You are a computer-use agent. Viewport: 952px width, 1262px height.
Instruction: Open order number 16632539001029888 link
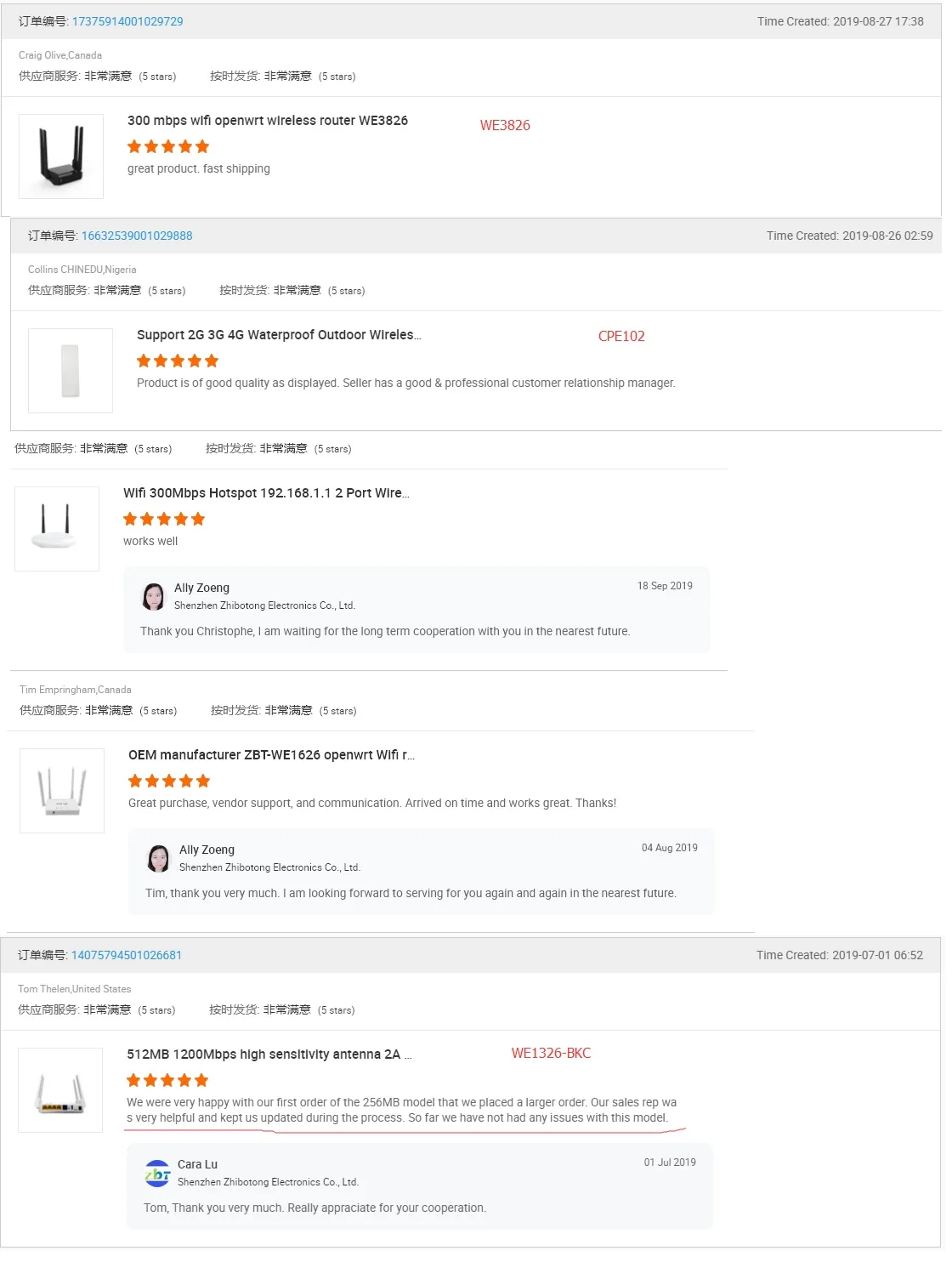(137, 236)
